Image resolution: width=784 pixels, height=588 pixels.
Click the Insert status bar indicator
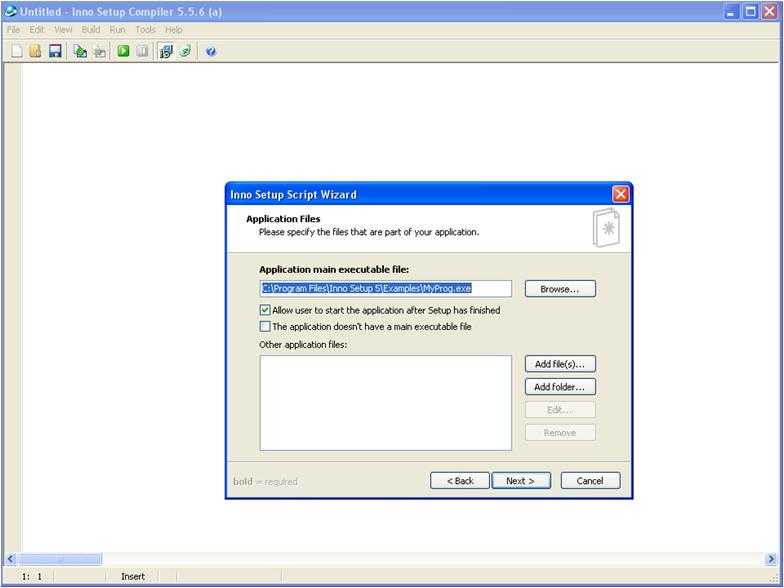pyautogui.click(x=133, y=576)
